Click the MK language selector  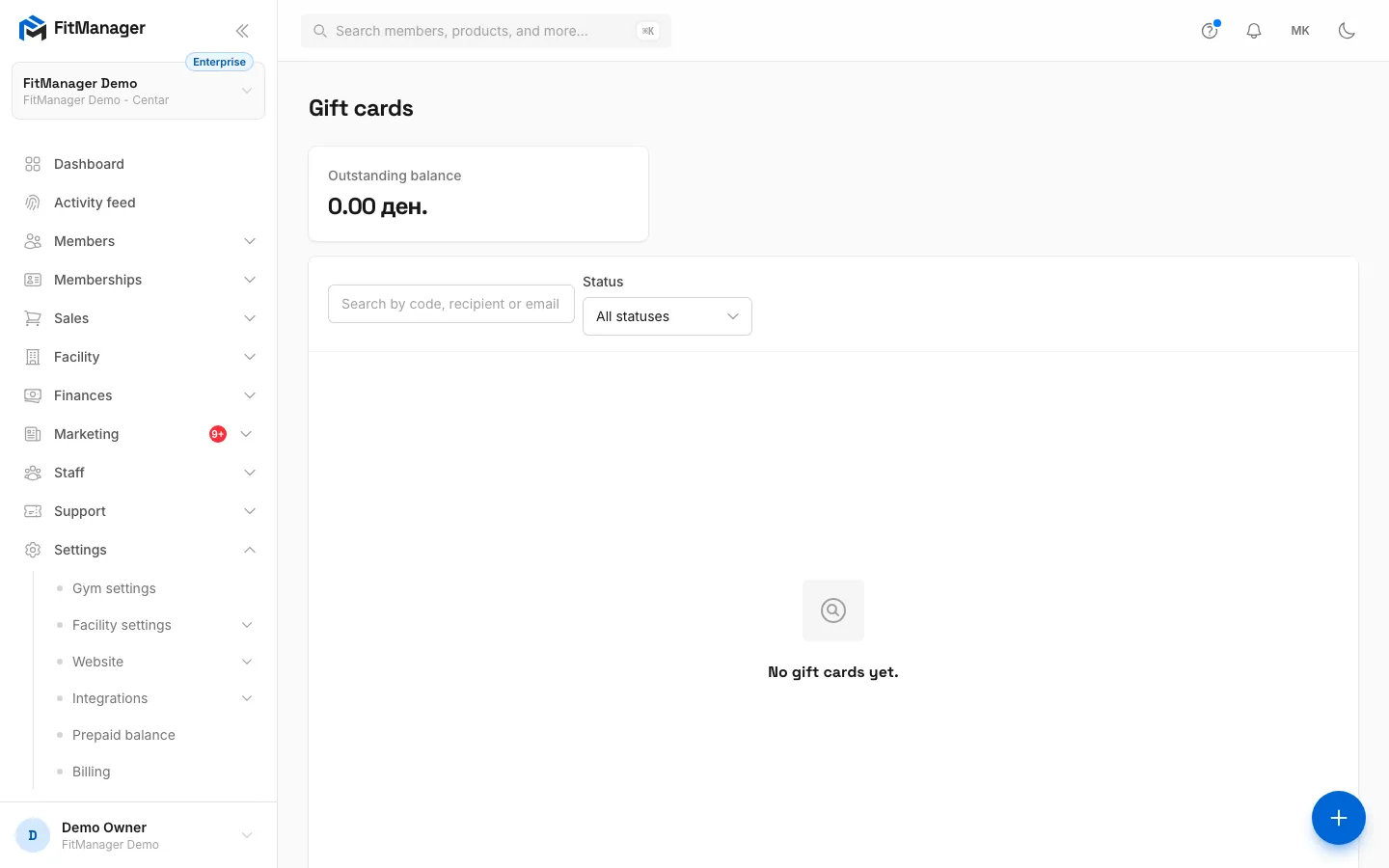click(x=1300, y=31)
